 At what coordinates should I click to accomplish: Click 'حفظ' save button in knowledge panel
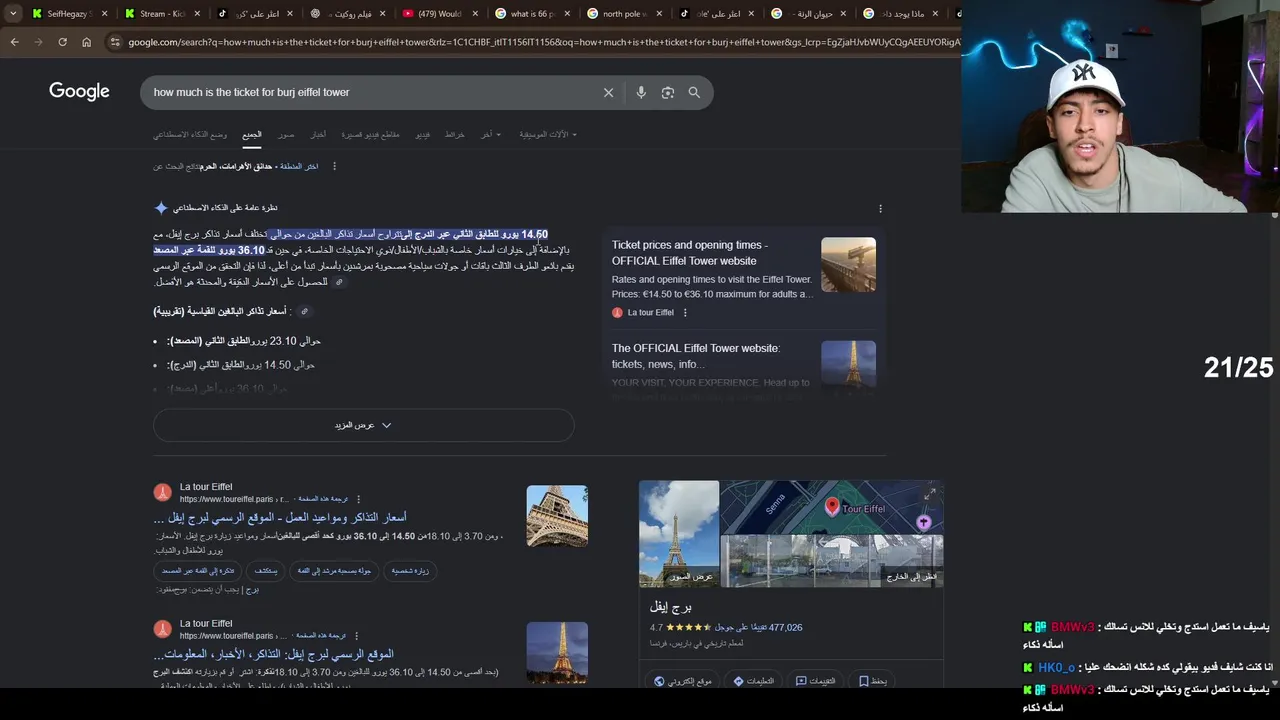873,681
